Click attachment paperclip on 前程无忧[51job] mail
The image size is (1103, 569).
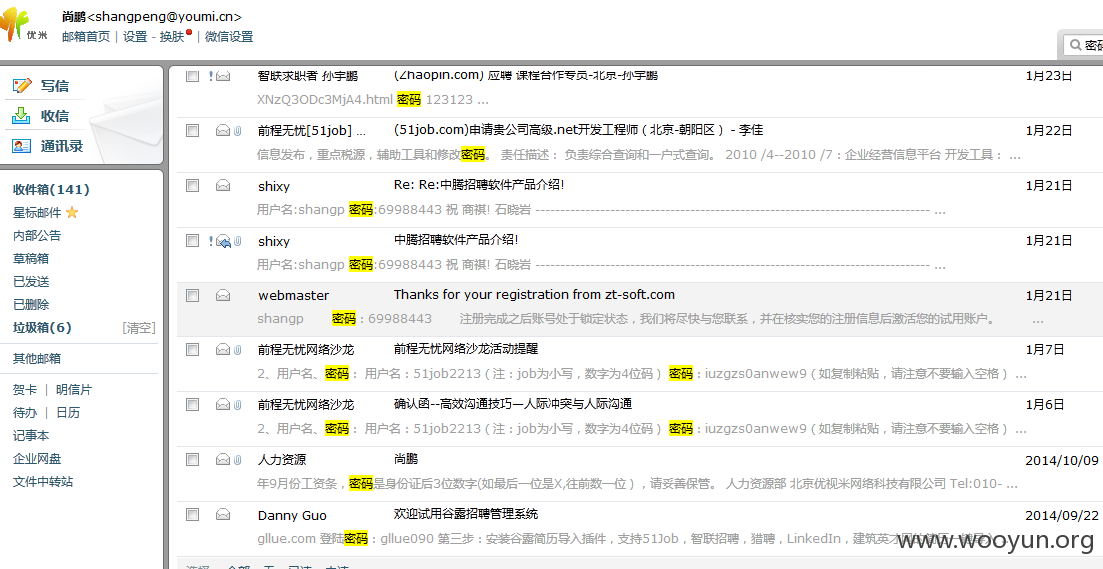[238, 130]
